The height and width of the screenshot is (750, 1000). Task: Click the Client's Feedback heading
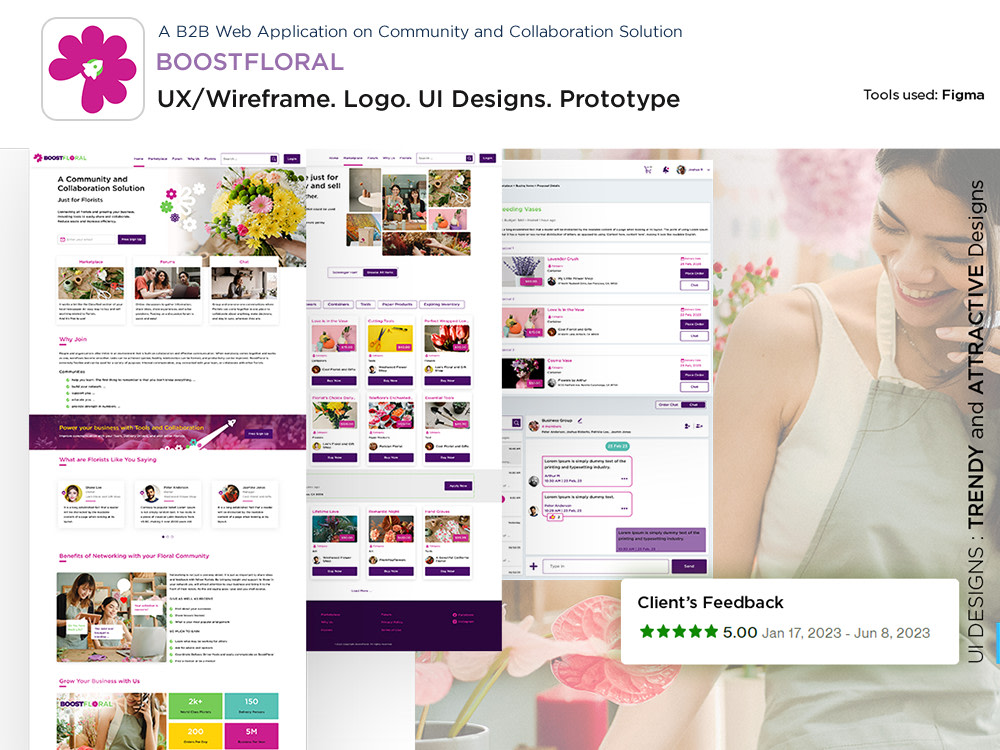tap(710, 603)
